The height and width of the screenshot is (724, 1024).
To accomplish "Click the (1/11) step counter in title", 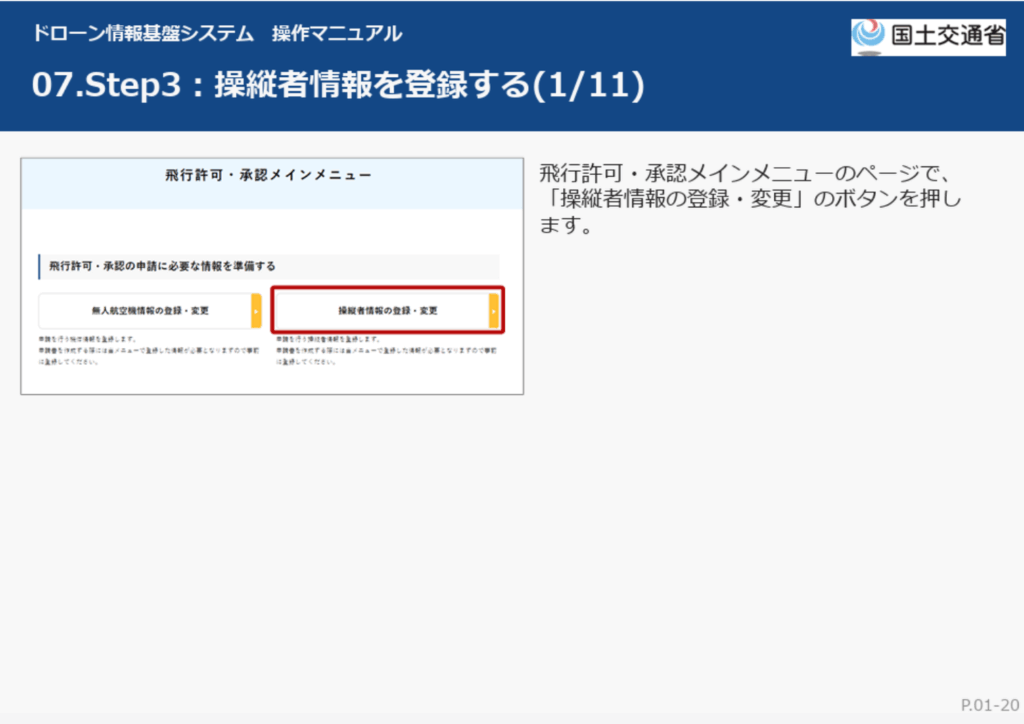I will [587, 86].
